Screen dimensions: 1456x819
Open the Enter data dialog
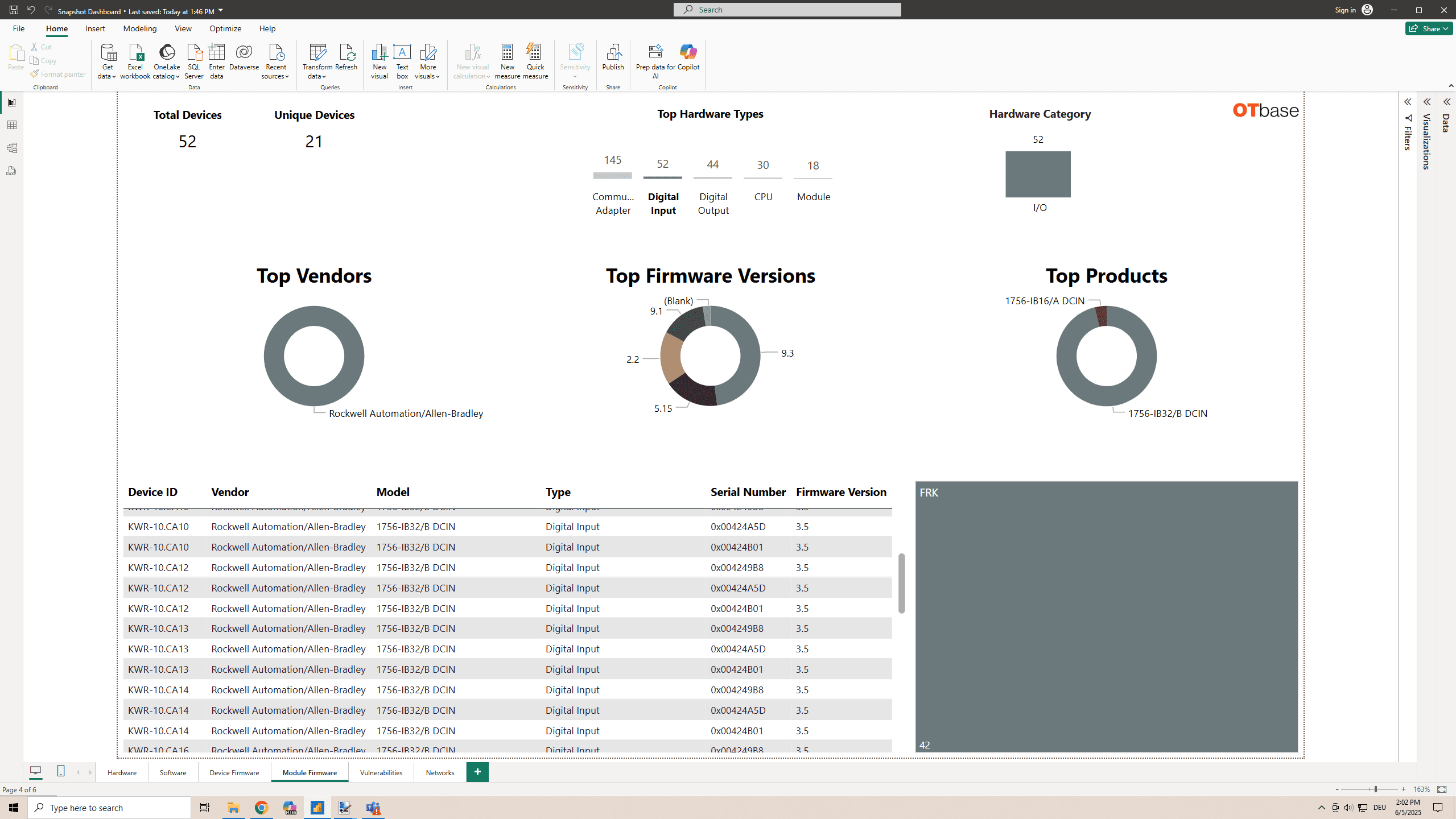(217, 61)
